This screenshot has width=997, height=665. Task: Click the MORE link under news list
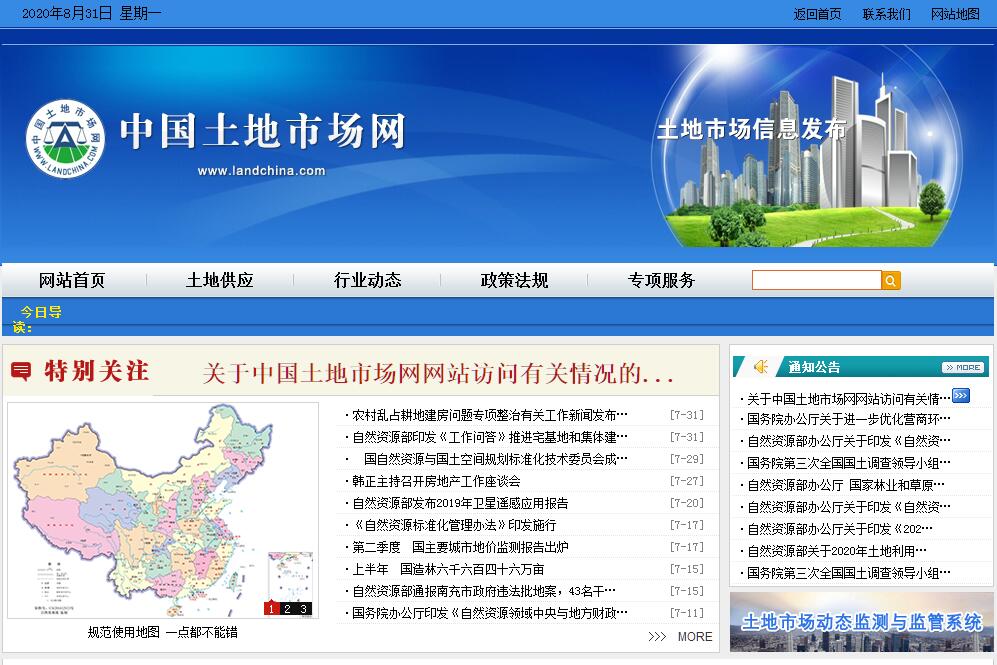[694, 637]
